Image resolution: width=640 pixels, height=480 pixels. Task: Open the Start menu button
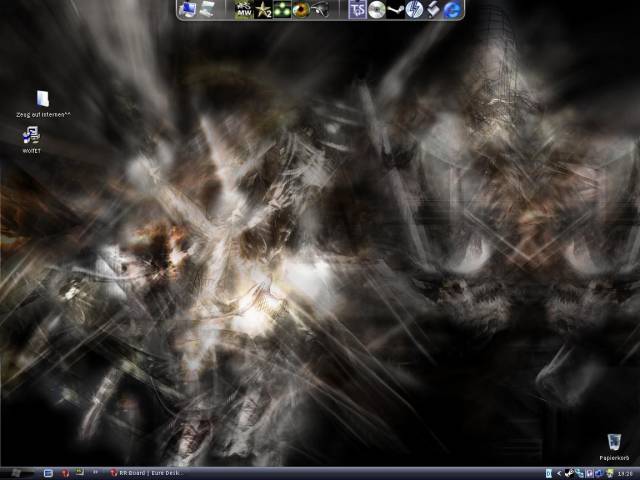click(16, 473)
